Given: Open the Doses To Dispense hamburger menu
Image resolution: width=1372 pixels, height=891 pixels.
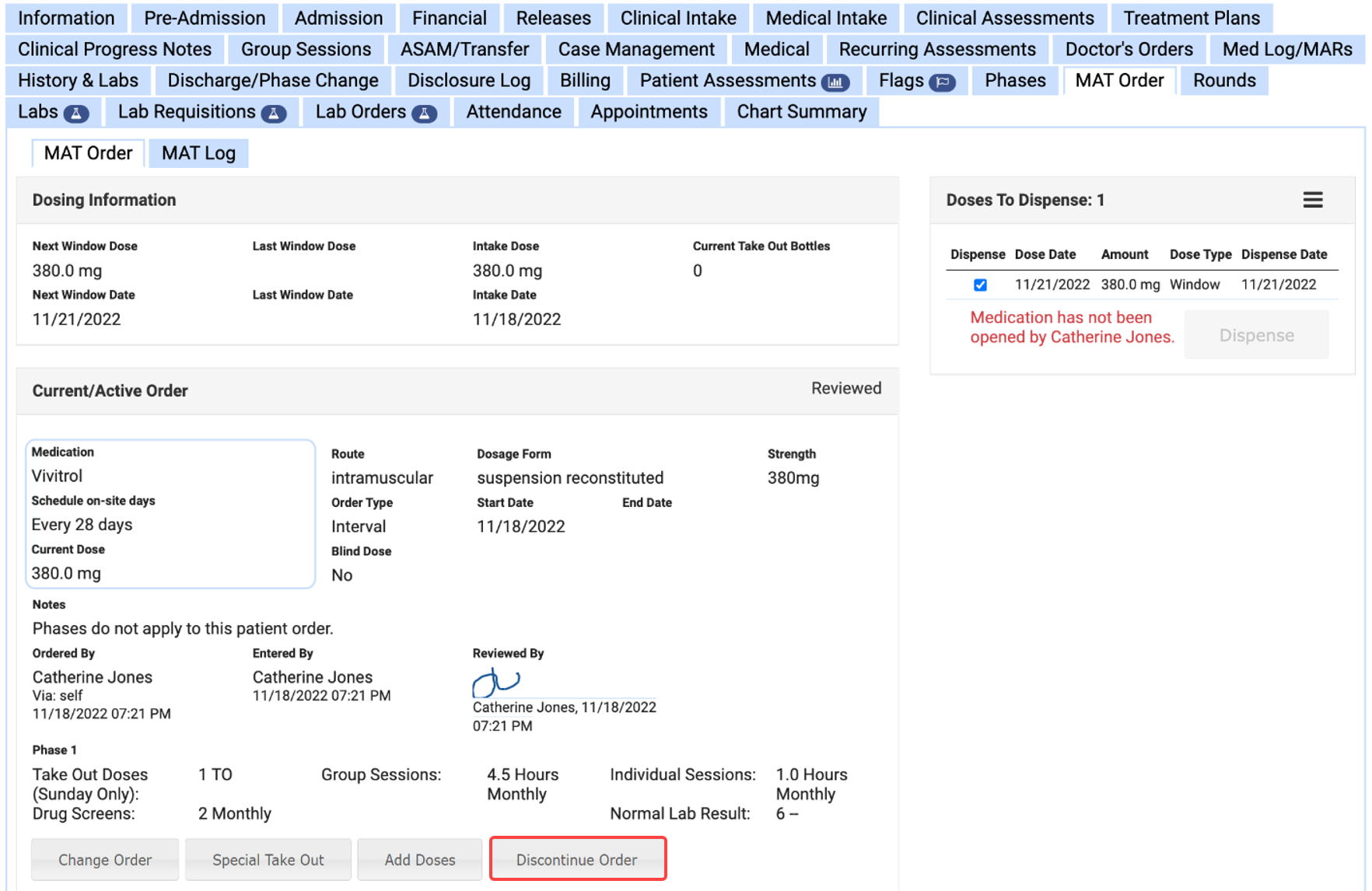Looking at the screenshot, I should pyautogui.click(x=1312, y=200).
